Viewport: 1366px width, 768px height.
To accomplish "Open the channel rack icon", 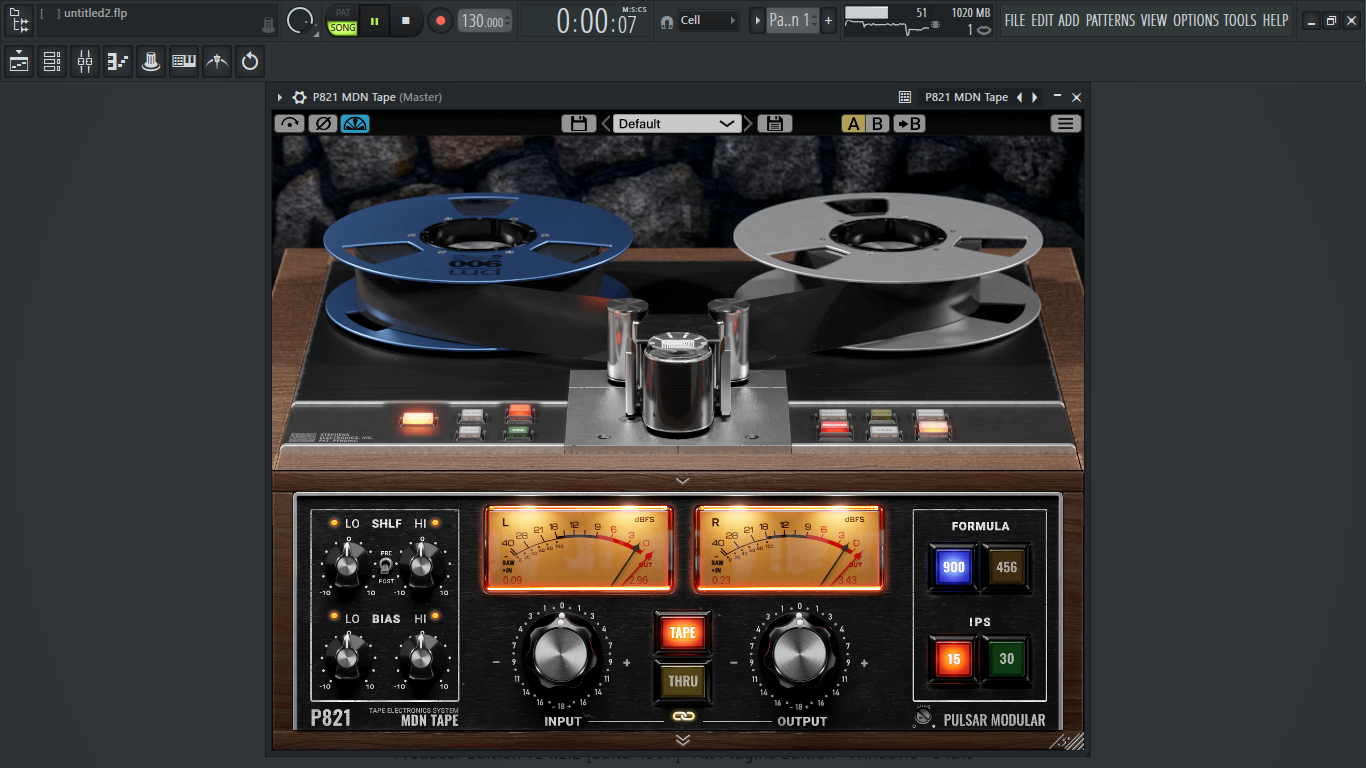I will (52, 62).
